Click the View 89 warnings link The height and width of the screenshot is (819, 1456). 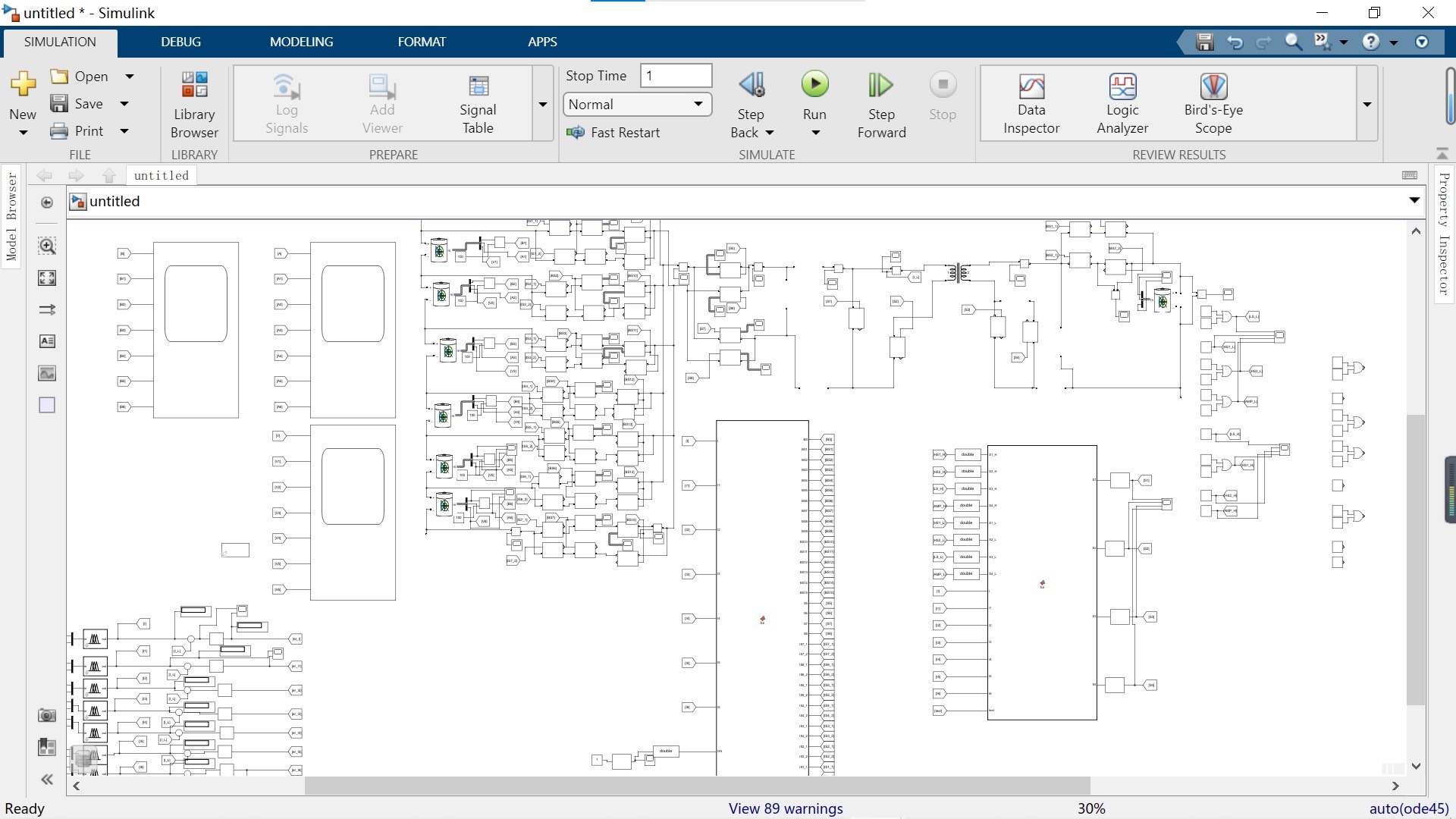click(786, 808)
